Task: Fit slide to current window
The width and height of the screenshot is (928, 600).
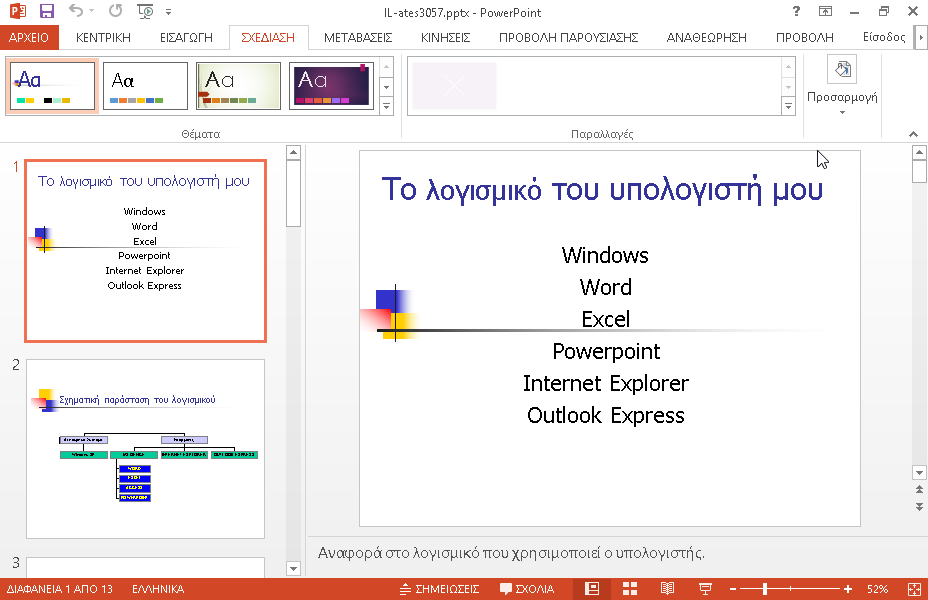Action: [x=914, y=589]
